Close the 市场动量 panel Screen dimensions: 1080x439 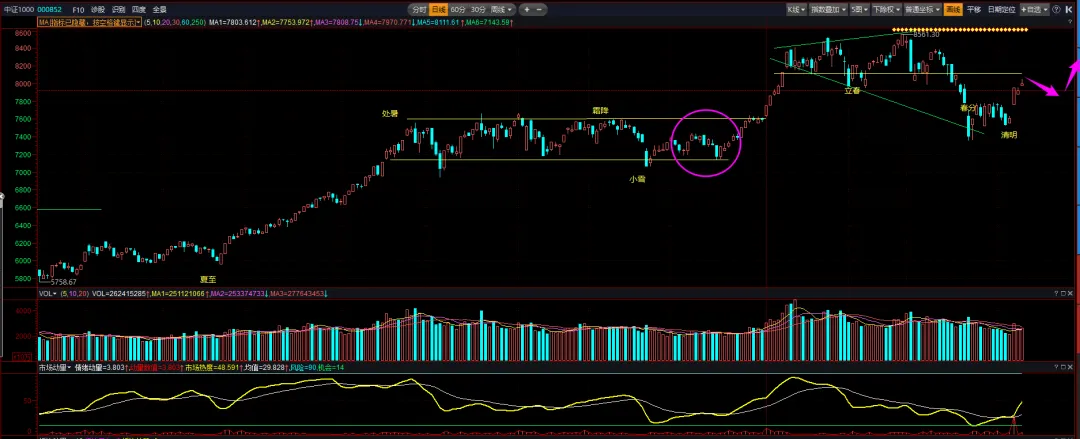[x=1072, y=369]
